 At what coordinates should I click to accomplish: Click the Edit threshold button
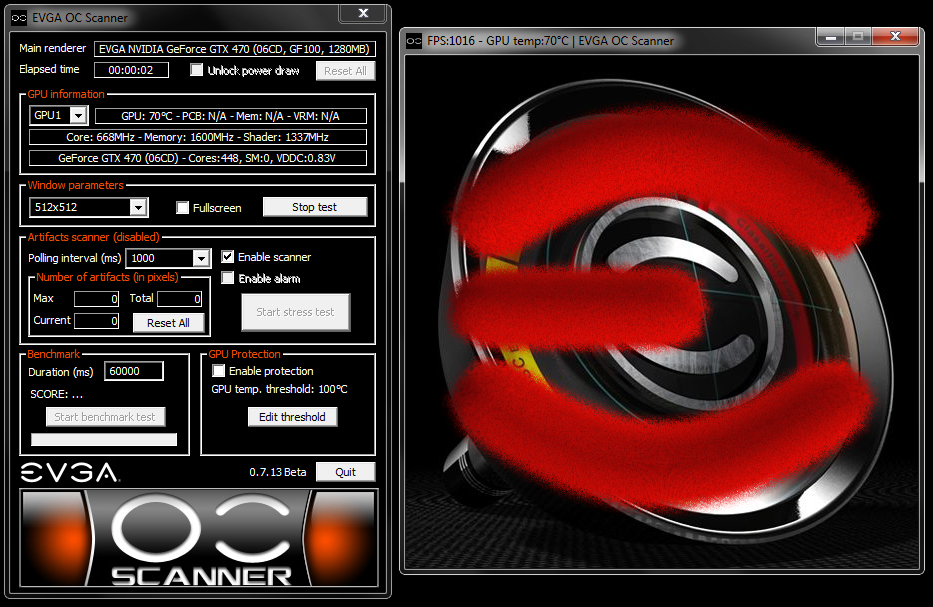click(x=292, y=417)
